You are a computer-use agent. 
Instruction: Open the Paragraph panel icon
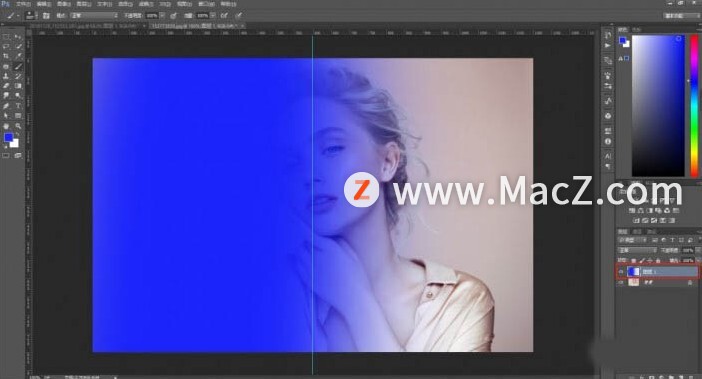click(608, 166)
